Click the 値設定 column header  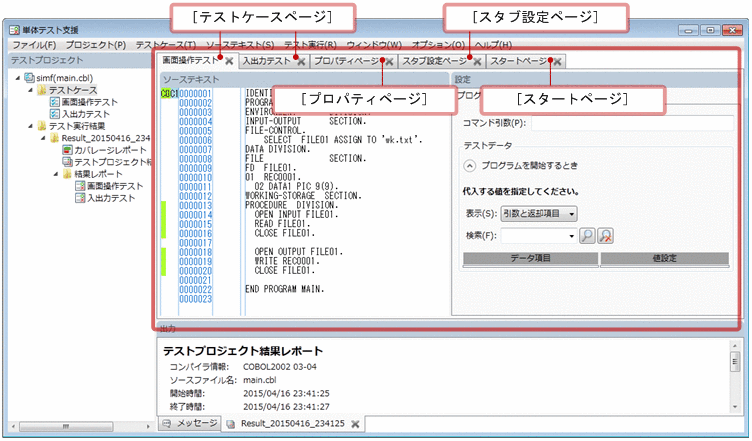(665, 258)
